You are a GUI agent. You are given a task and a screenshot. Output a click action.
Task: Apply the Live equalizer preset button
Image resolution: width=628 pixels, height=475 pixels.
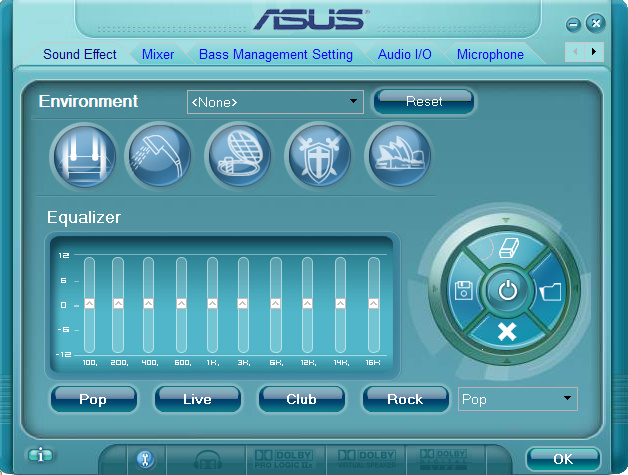tap(197, 399)
